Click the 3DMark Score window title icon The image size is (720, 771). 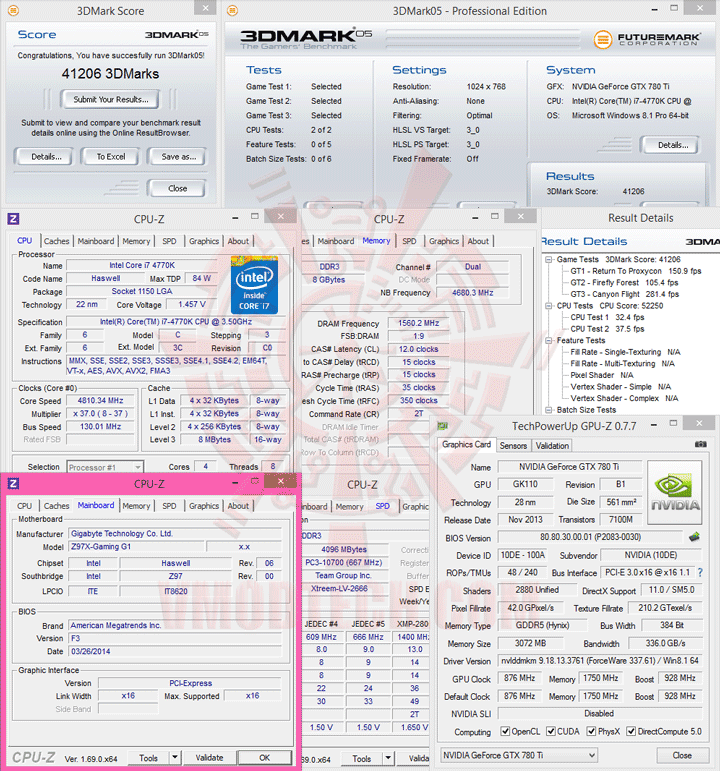click(x=13, y=10)
